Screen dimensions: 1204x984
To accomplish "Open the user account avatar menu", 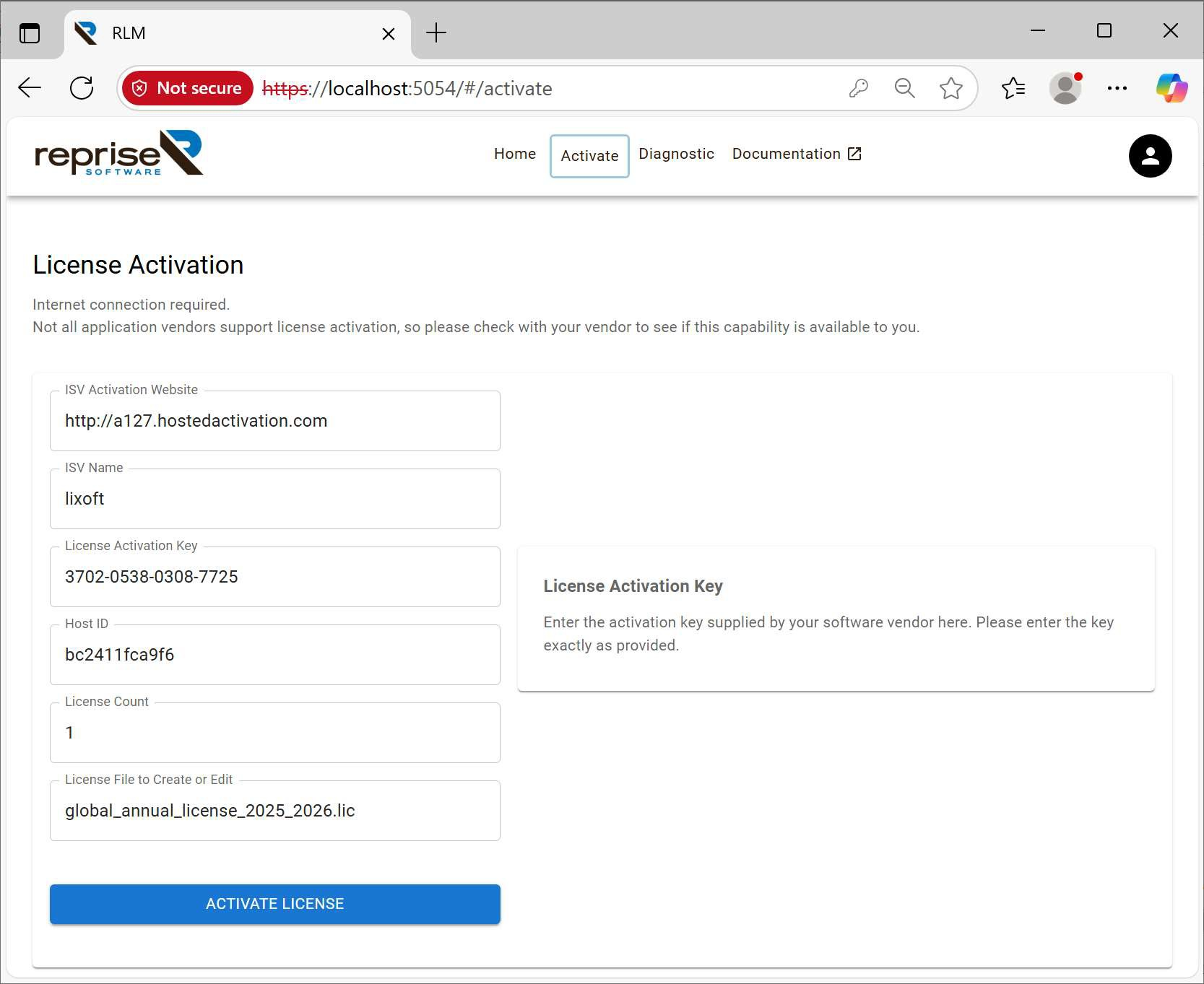I will (x=1150, y=156).
